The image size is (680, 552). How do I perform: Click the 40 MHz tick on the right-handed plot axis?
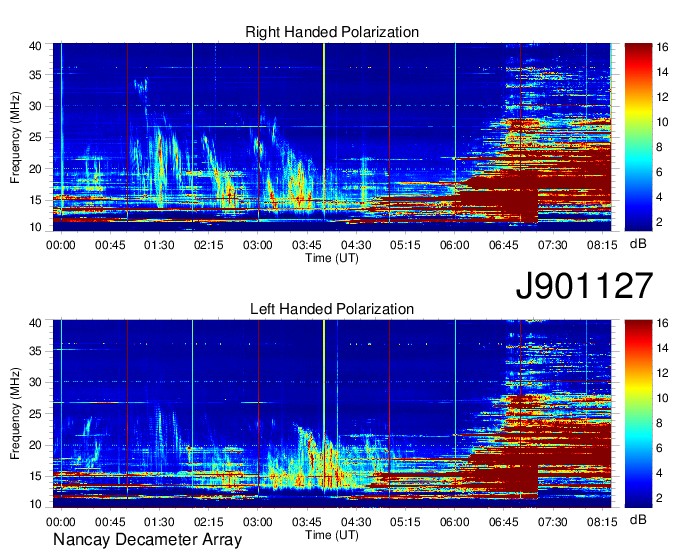click(35, 46)
